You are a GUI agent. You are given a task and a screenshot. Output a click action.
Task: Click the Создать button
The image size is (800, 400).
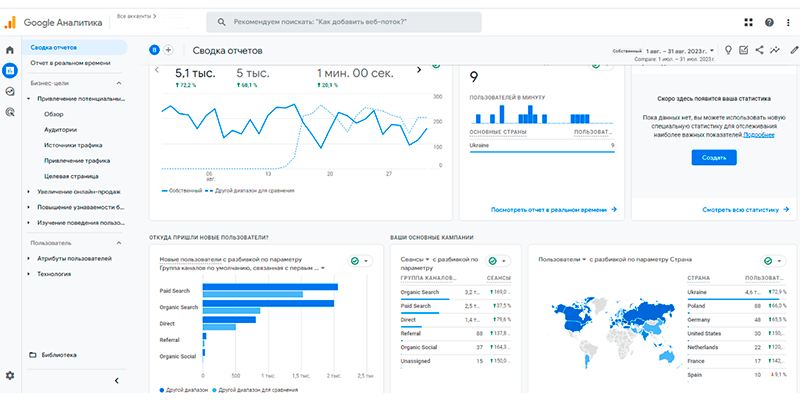click(714, 158)
